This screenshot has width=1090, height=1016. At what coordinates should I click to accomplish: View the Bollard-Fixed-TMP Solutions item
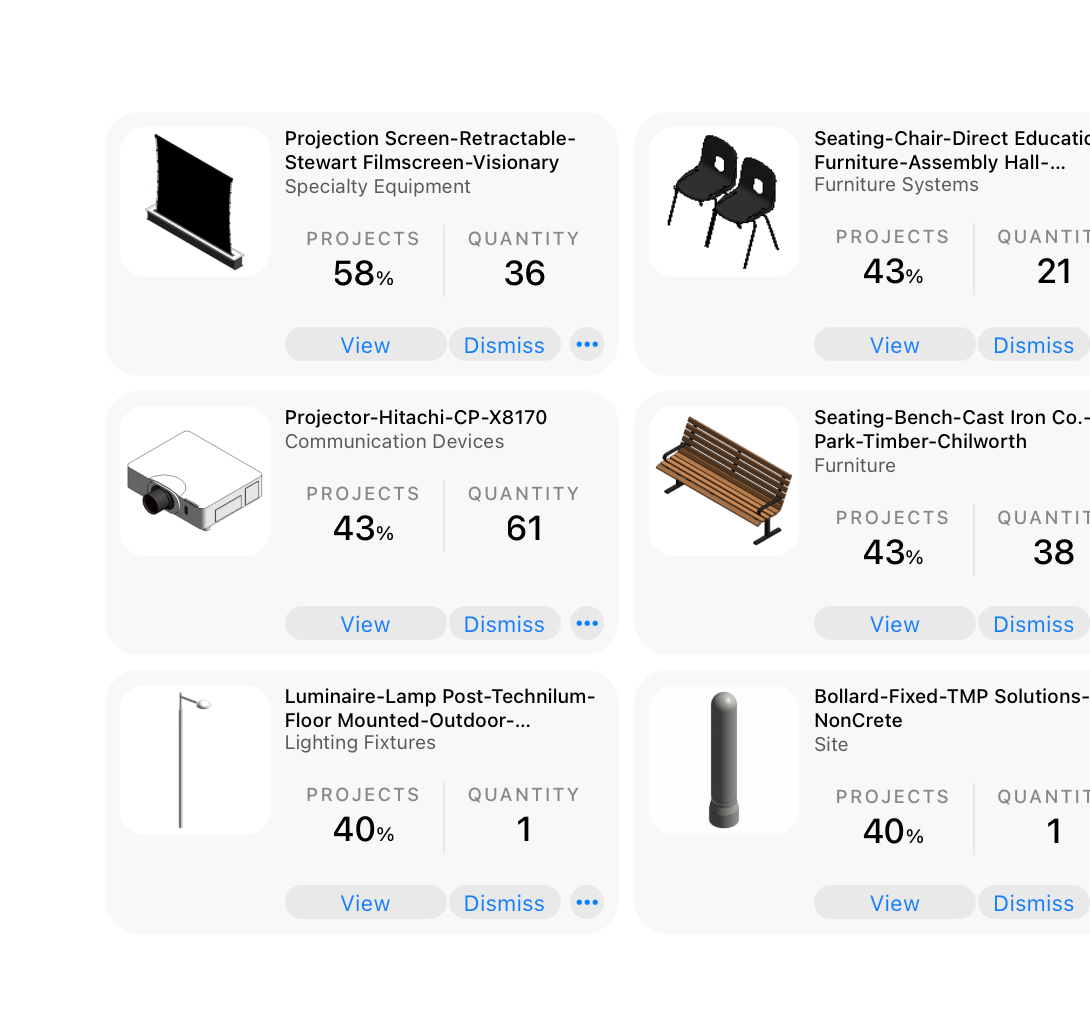(895, 902)
